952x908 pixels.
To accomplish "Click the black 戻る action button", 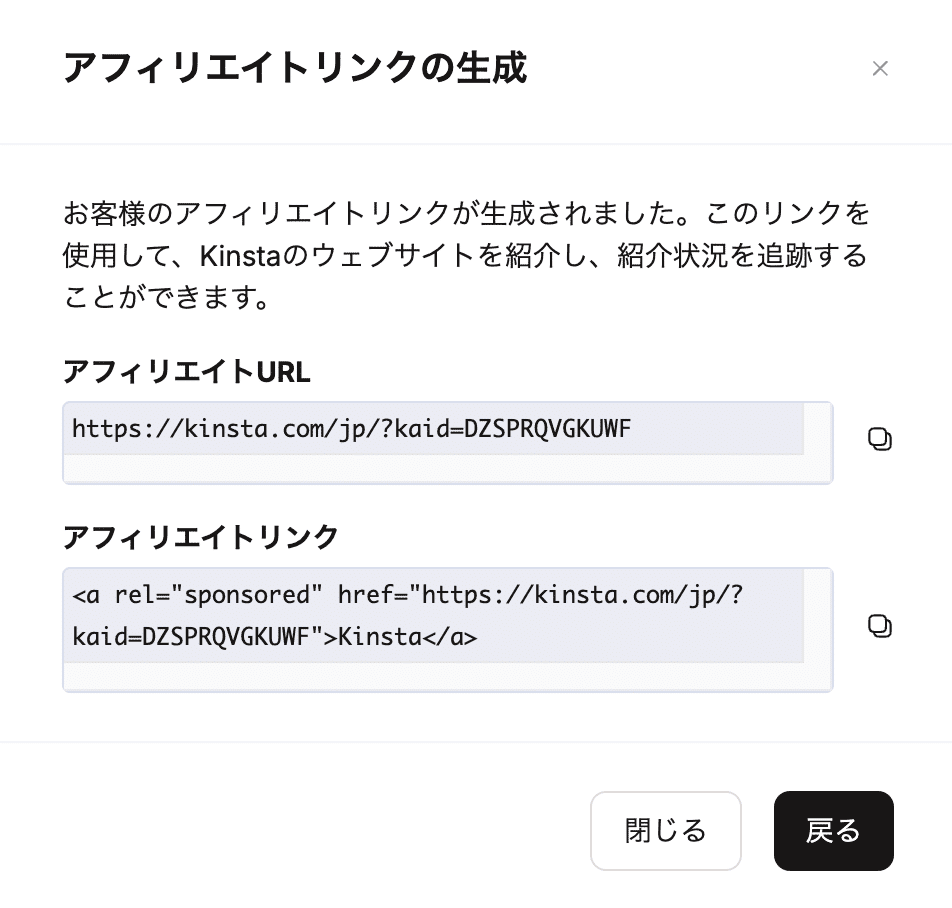I will pos(833,831).
